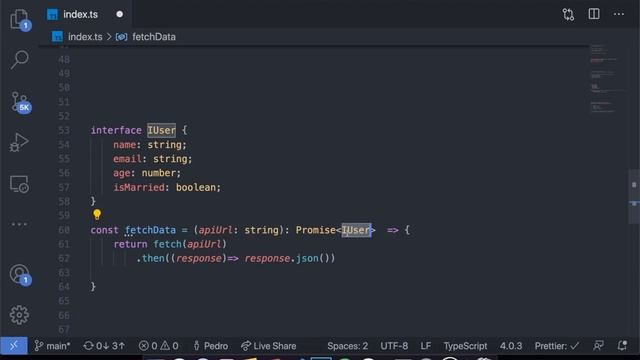Select language mode TypeScript
This screenshot has width=640, height=360.
(465, 346)
